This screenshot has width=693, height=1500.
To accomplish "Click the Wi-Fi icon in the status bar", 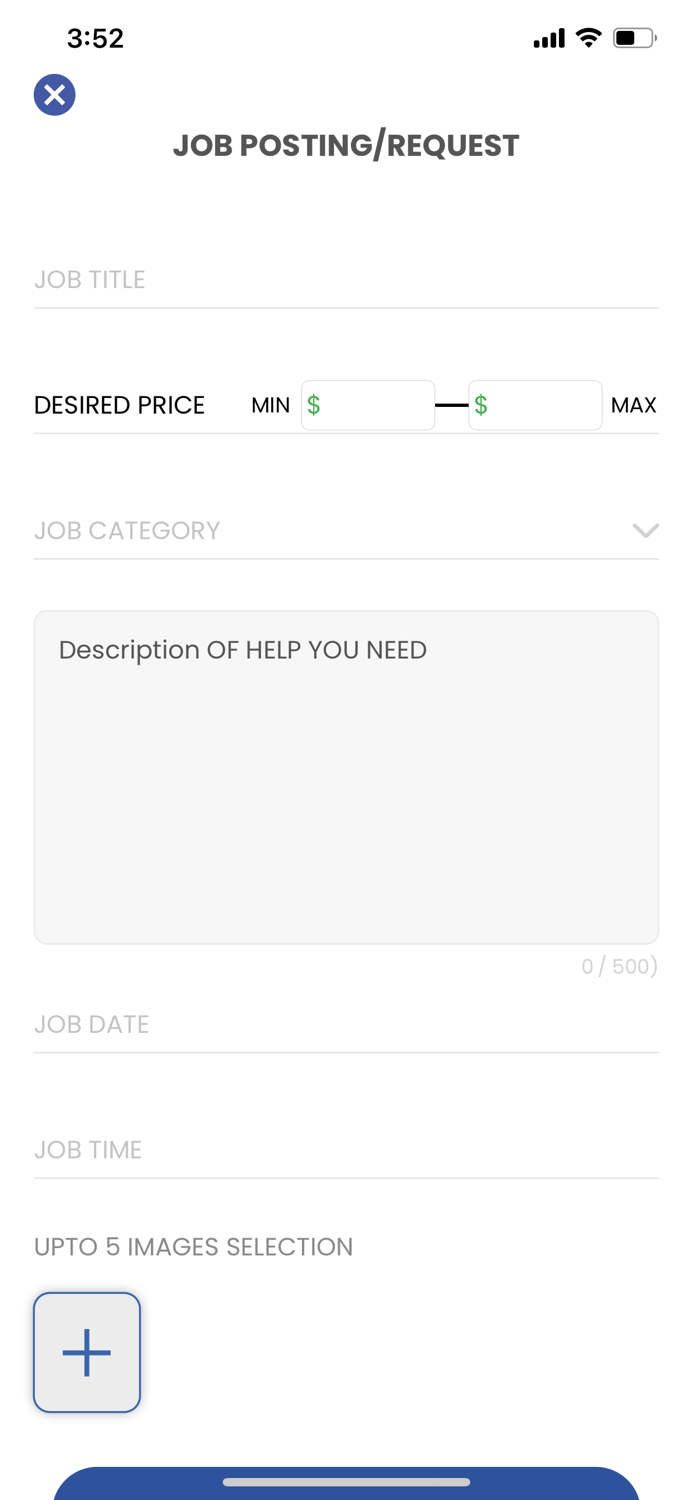I will 588,36.
